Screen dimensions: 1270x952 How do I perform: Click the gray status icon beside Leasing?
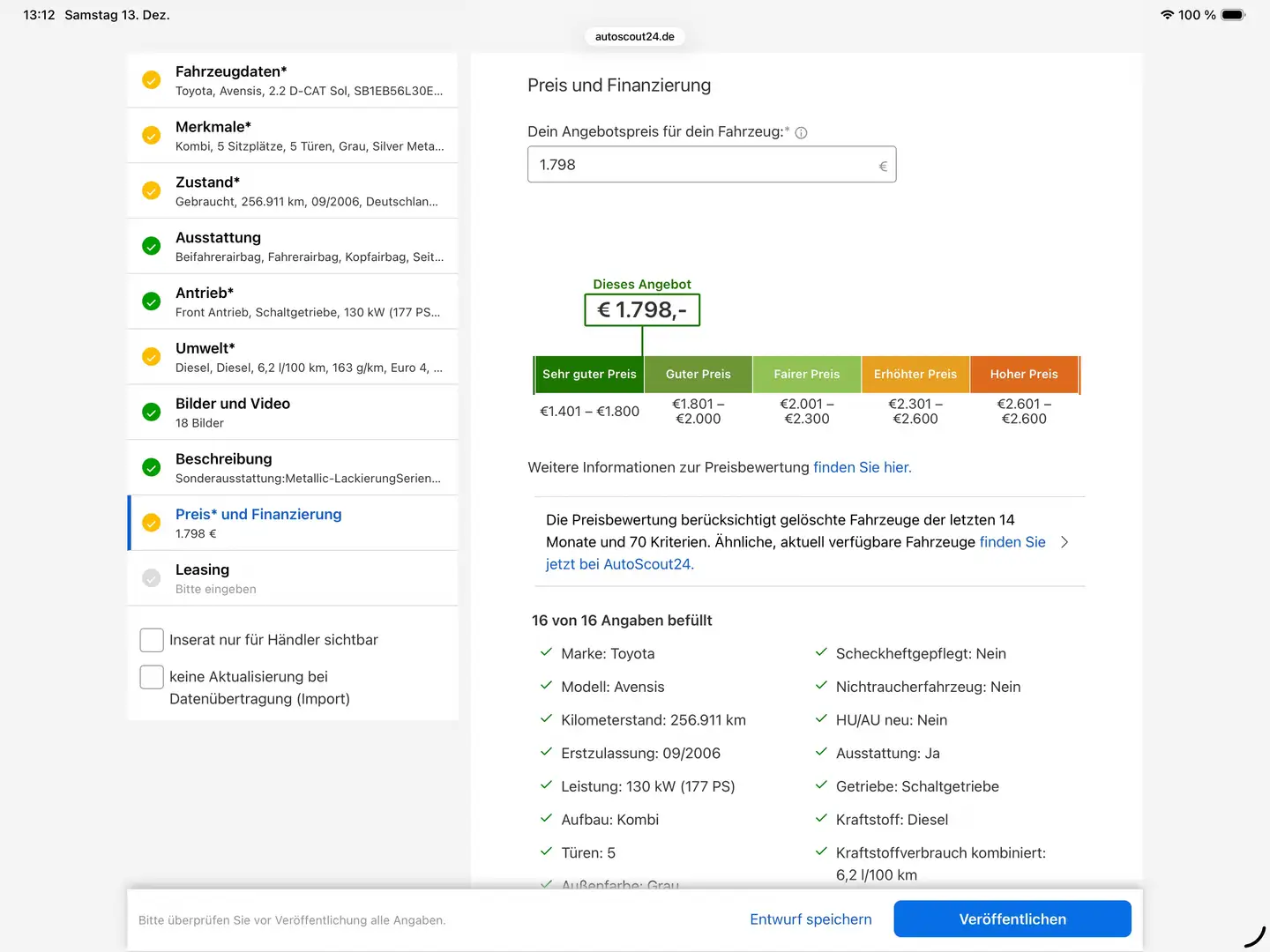[152, 578]
